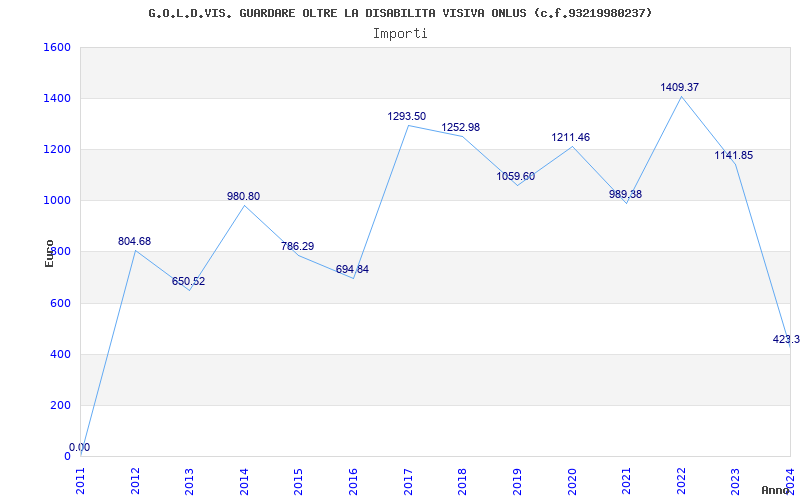Image resolution: width=800 pixels, height=500 pixels.
Task: Click the data label 694.84
Action: (352, 269)
